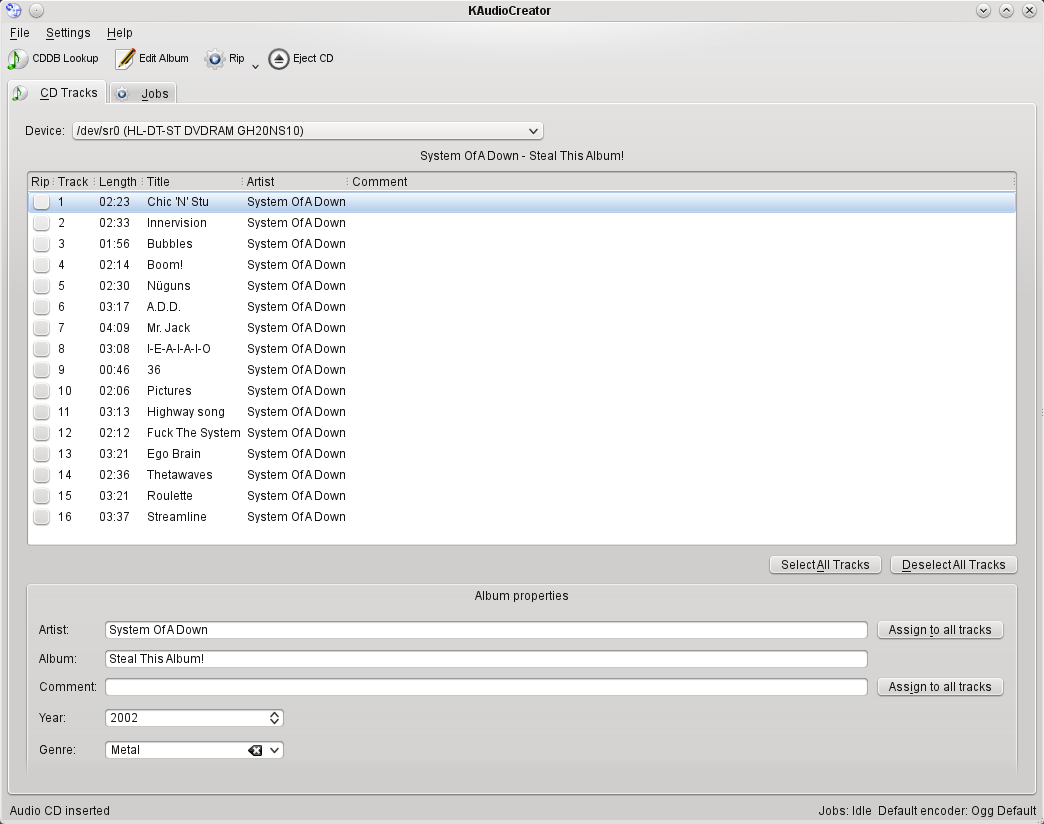Screen dimensions: 1044x824
Task: Select the title Thetawaves
Action: point(180,475)
